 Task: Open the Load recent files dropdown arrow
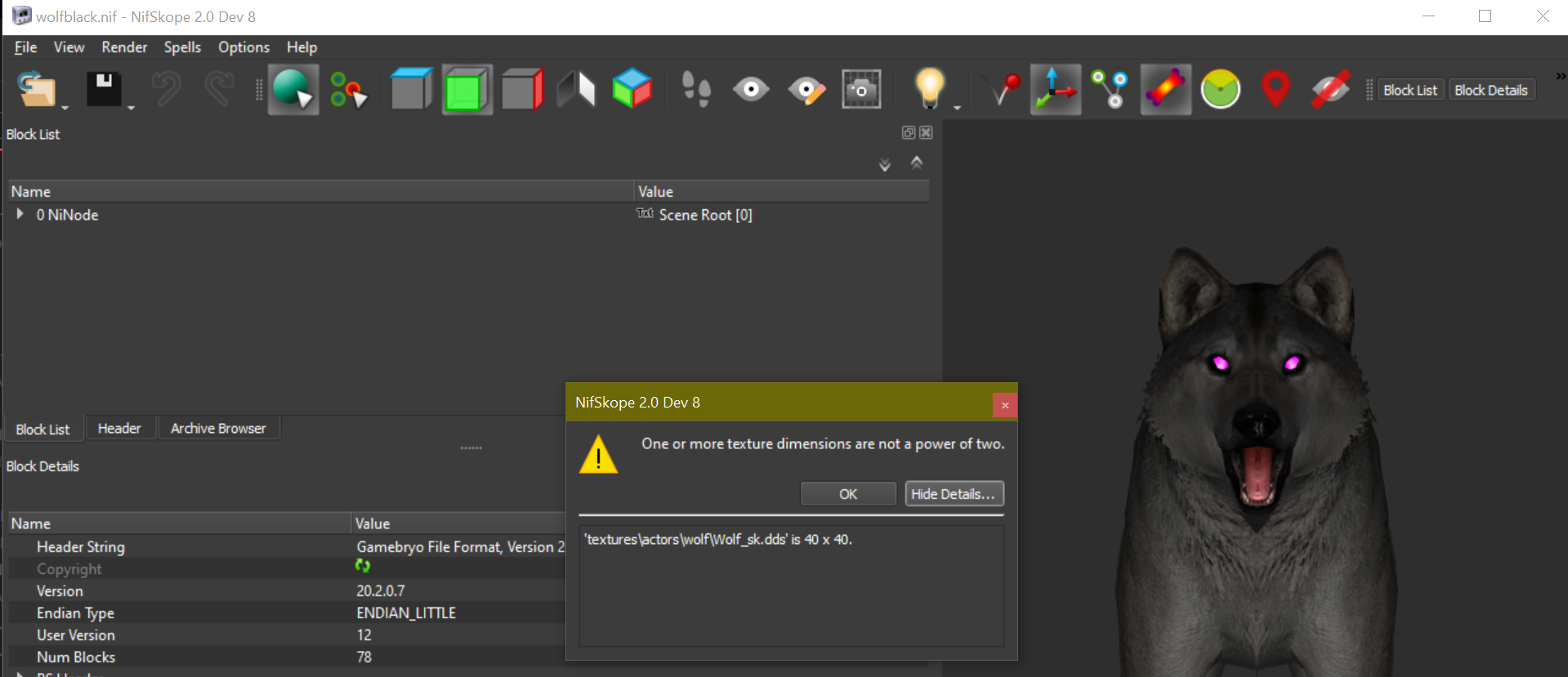point(65,107)
